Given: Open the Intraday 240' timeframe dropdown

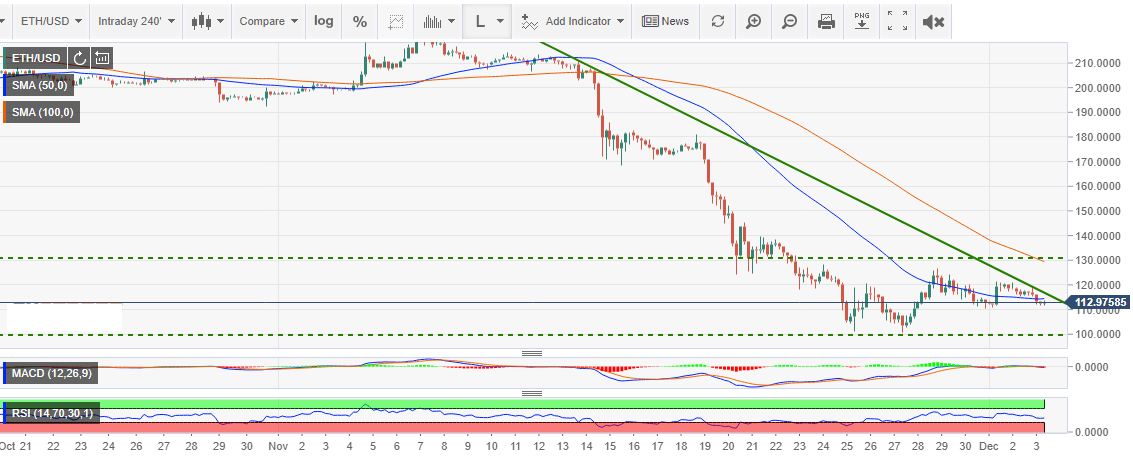Looking at the screenshot, I should click(136, 21).
